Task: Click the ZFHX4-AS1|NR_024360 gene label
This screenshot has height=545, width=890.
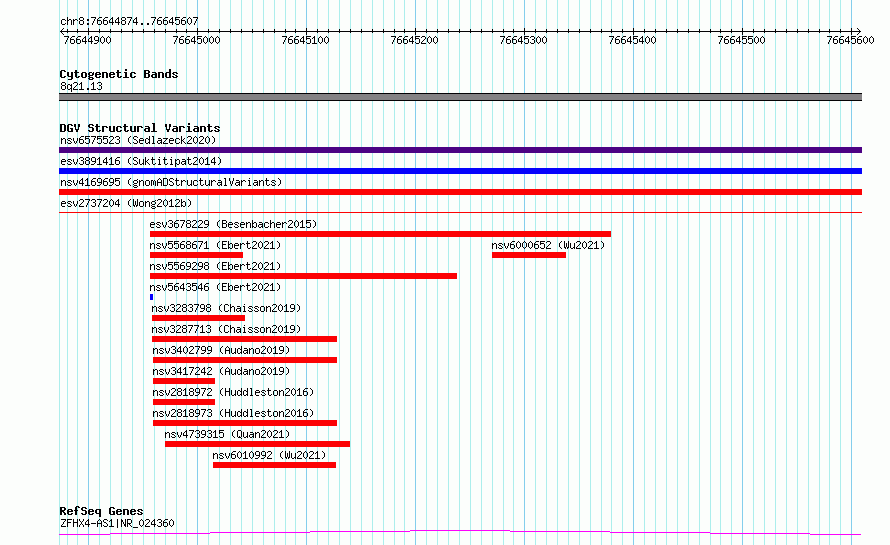Action: pos(117,523)
